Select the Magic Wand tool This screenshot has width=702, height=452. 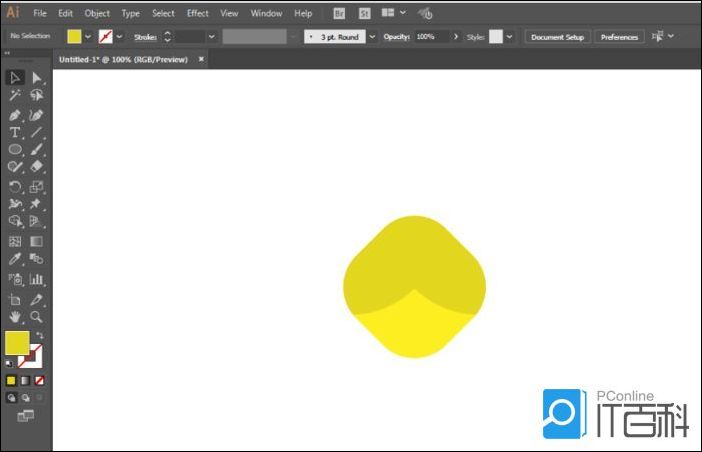15,95
